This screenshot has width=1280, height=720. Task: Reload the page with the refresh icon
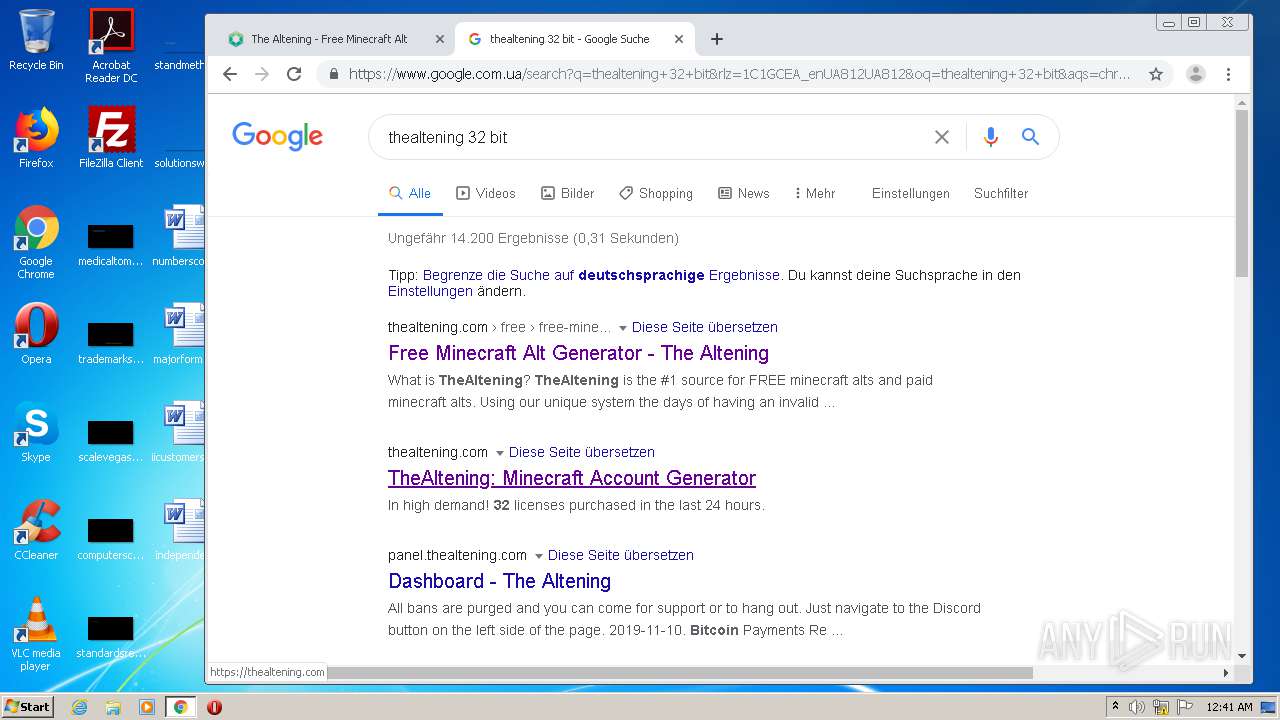coord(294,74)
